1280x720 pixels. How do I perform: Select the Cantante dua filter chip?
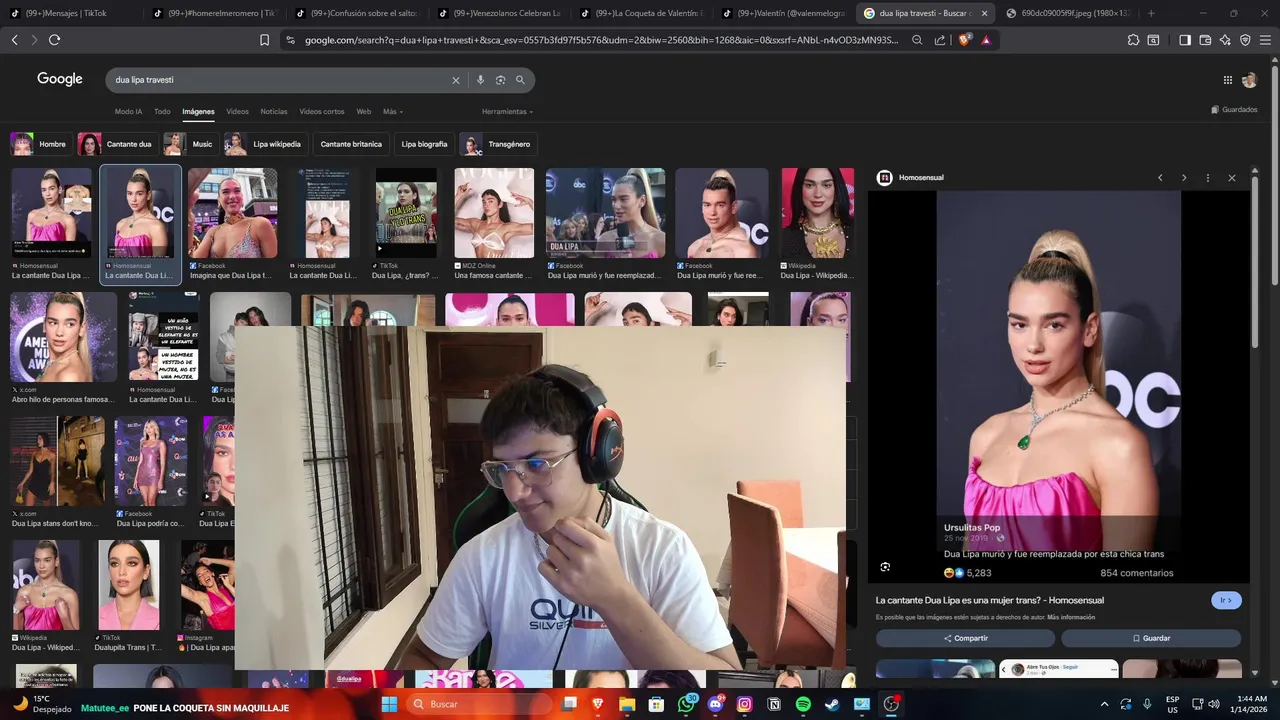point(116,144)
